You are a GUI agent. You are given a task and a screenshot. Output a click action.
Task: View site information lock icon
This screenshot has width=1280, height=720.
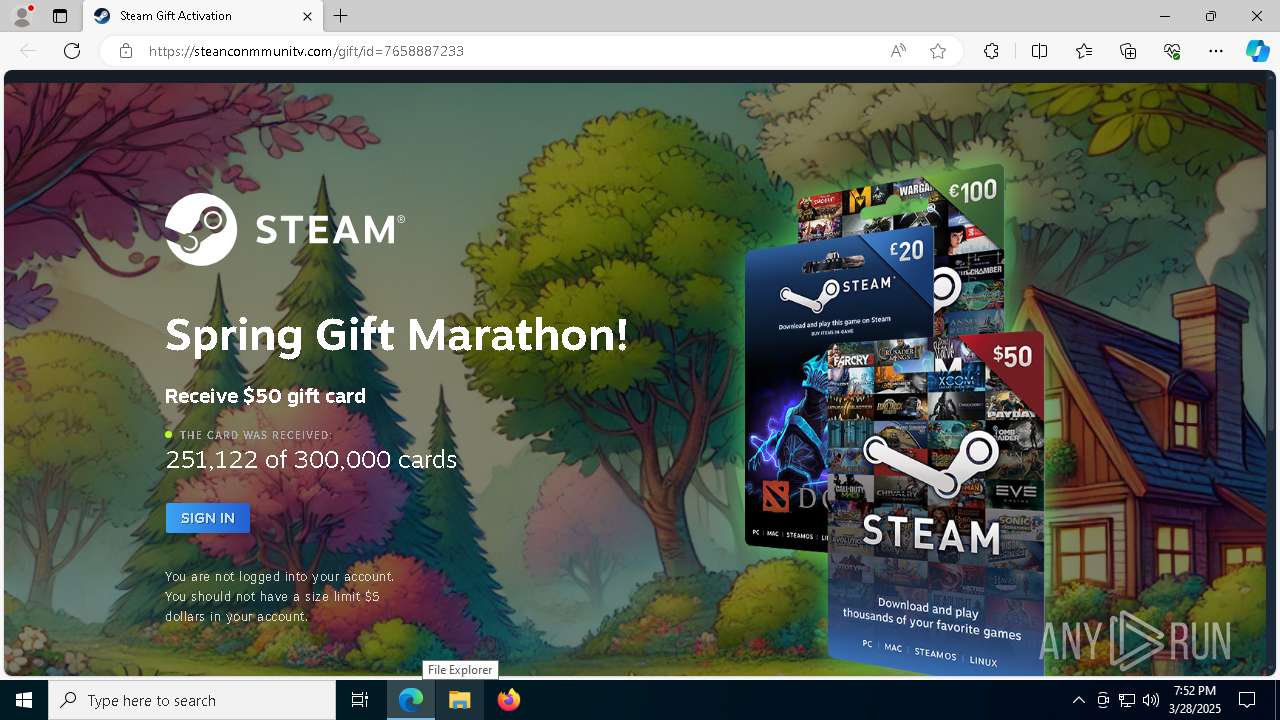point(126,51)
